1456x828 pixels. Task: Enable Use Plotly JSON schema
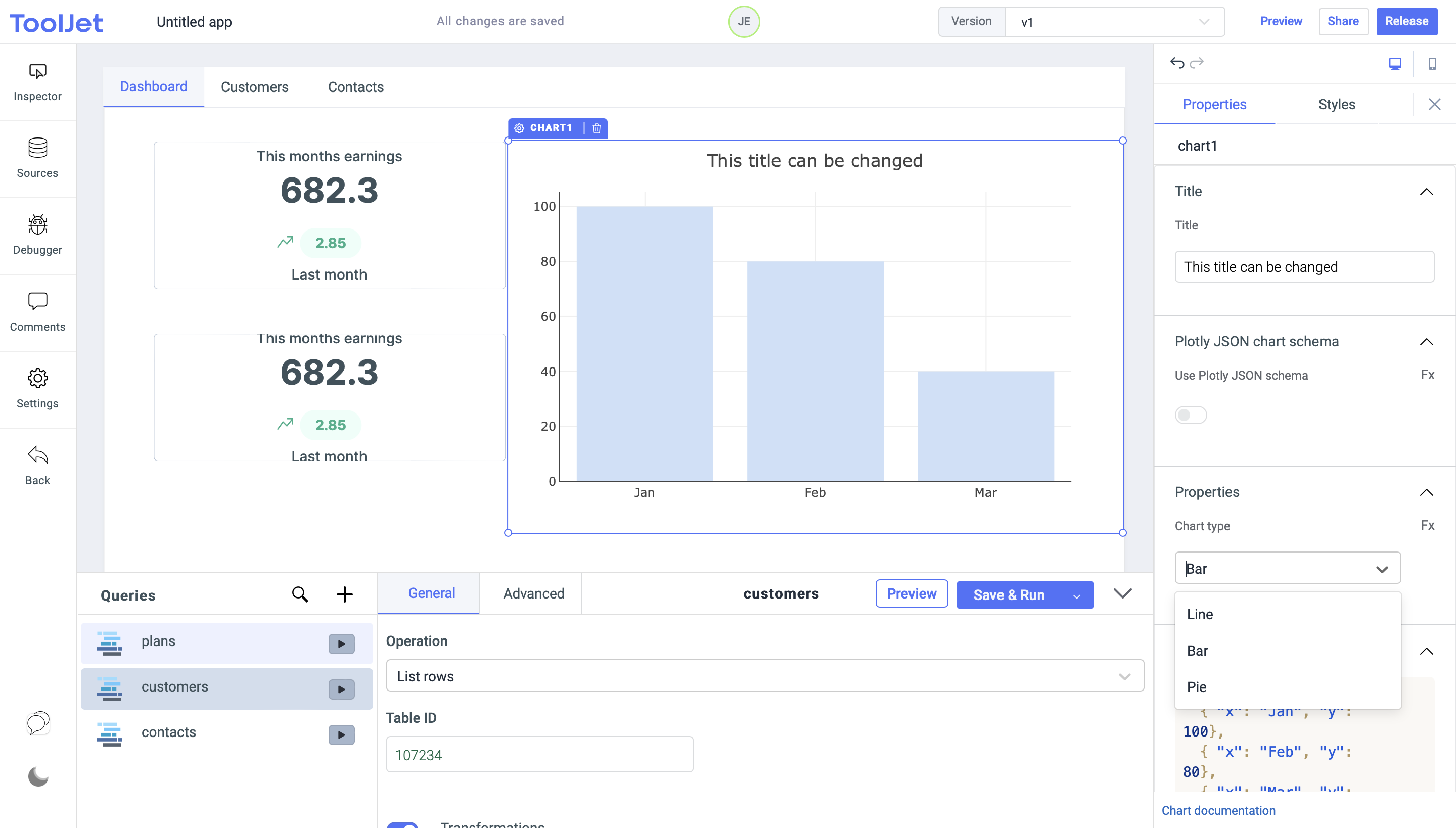coord(1191,415)
